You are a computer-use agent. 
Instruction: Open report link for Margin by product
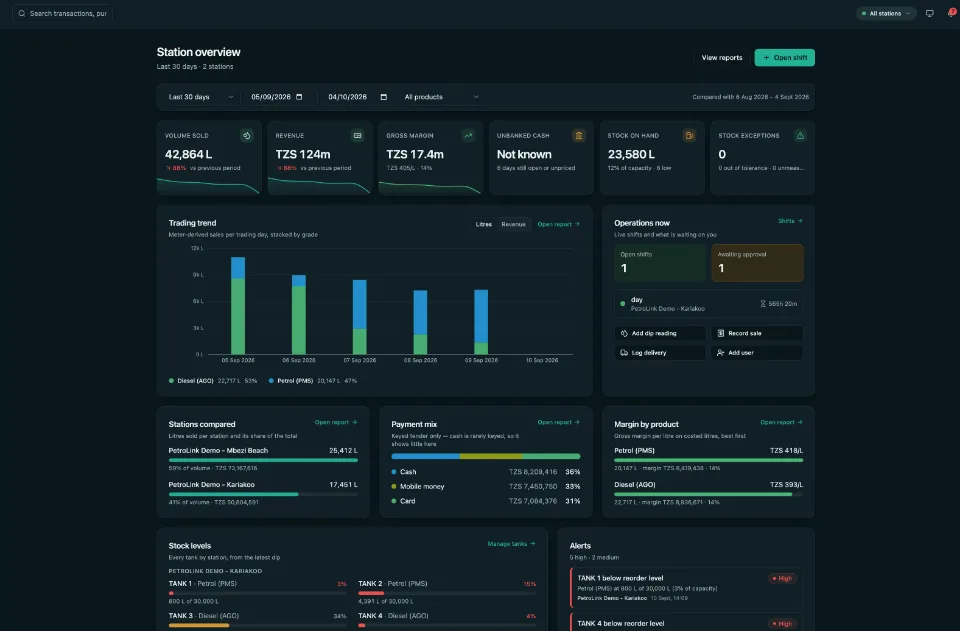click(781, 422)
